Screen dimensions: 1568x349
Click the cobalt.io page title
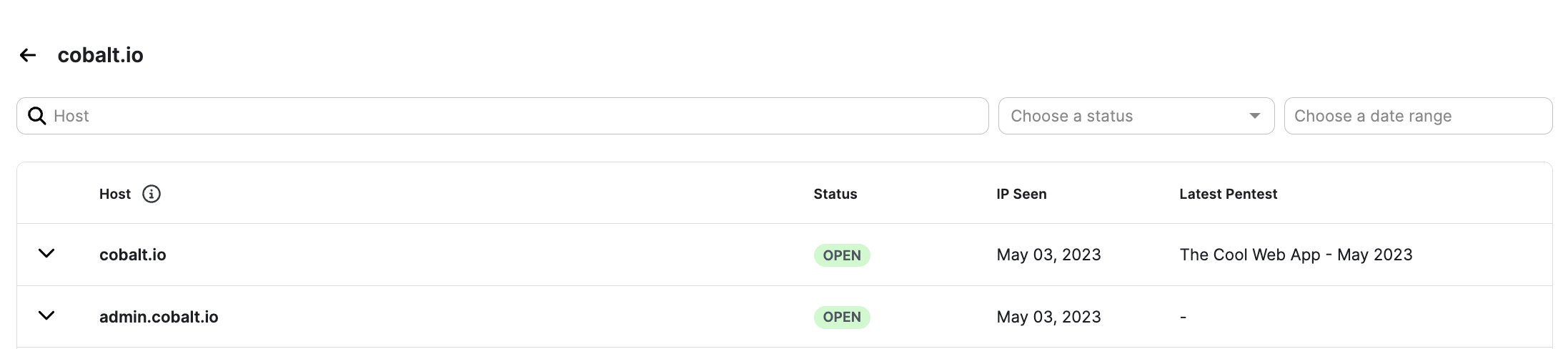pyautogui.click(x=101, y=55)
